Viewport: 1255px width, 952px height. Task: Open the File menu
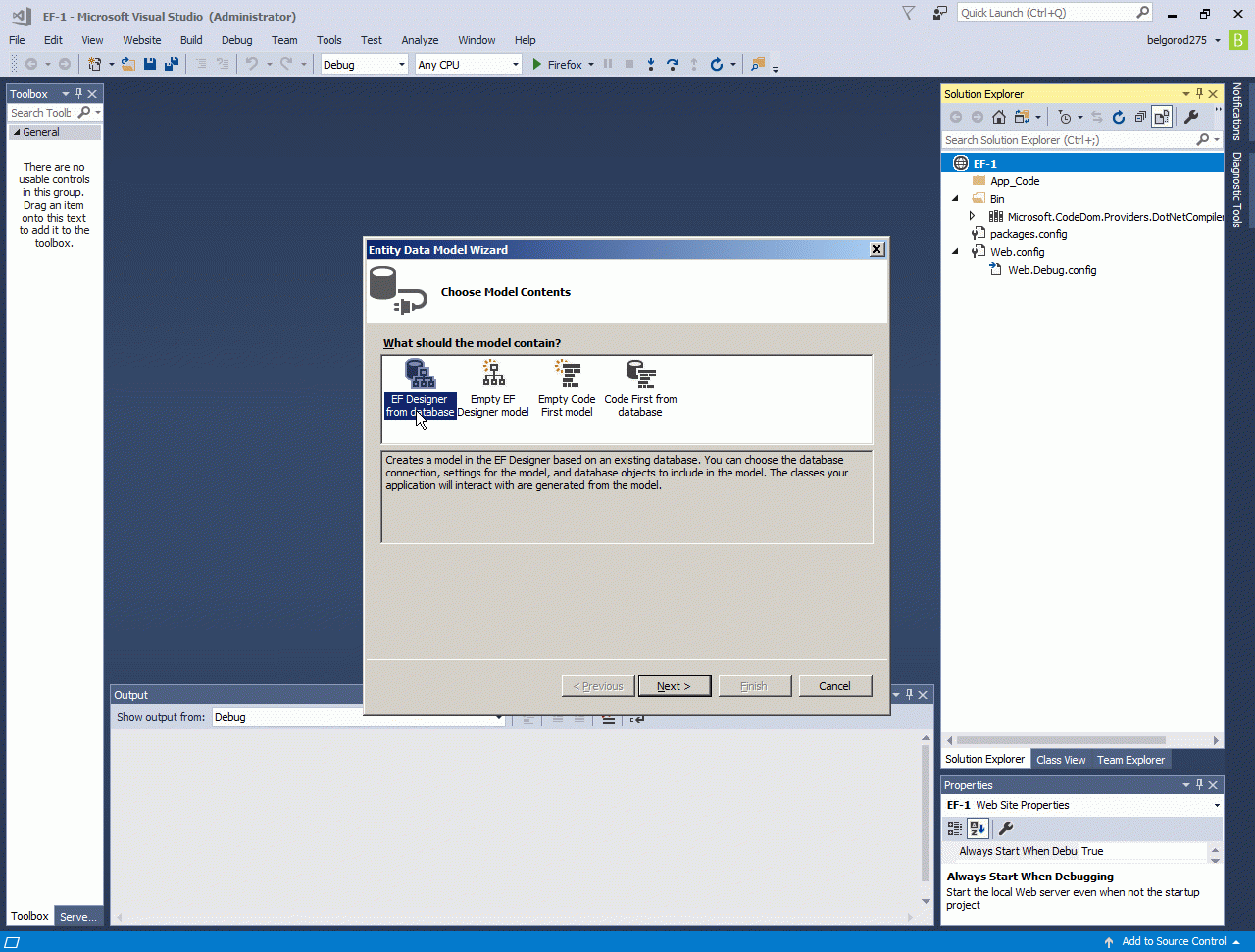[17, 40]
